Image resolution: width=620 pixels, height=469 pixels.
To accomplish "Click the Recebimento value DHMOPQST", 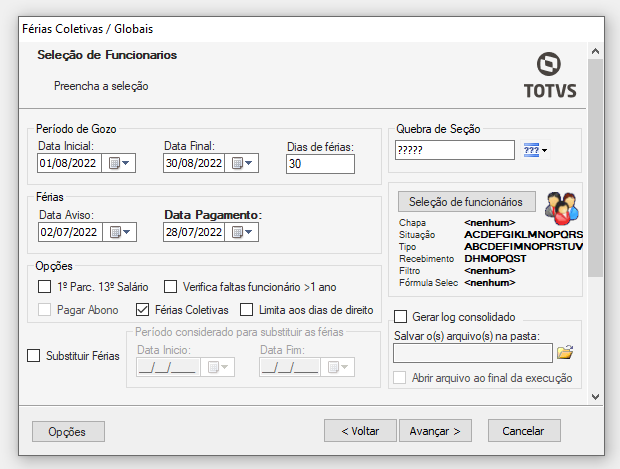I will pos(495,259).
